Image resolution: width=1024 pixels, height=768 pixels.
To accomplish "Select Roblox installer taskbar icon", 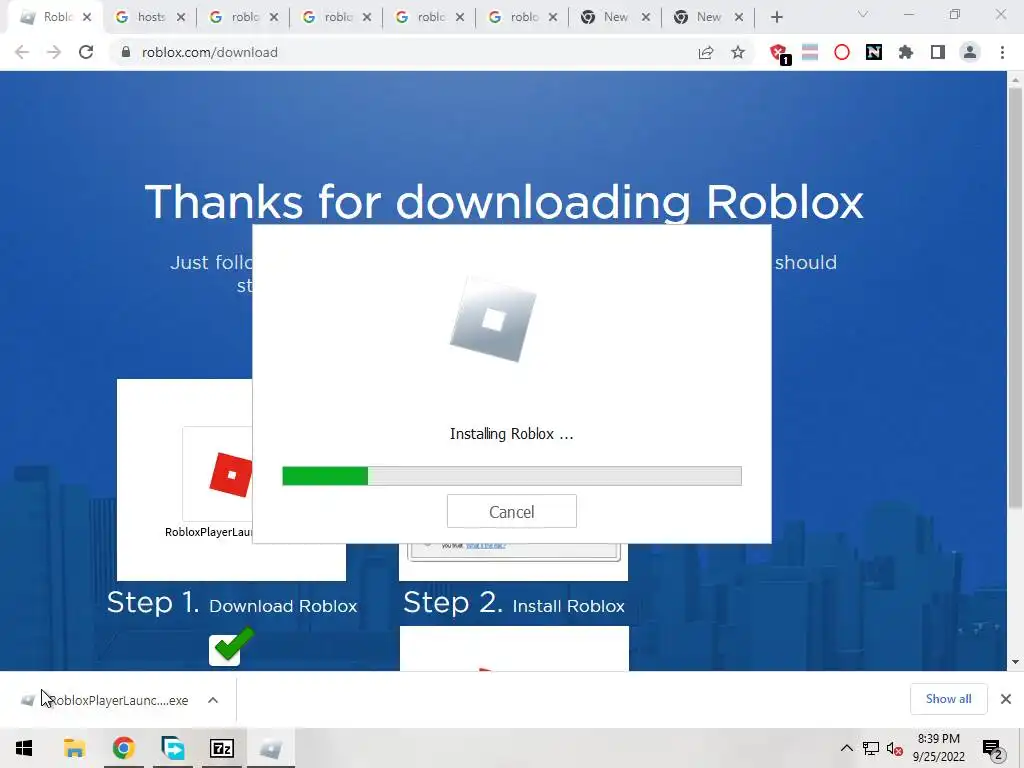I will click(270, 748).
